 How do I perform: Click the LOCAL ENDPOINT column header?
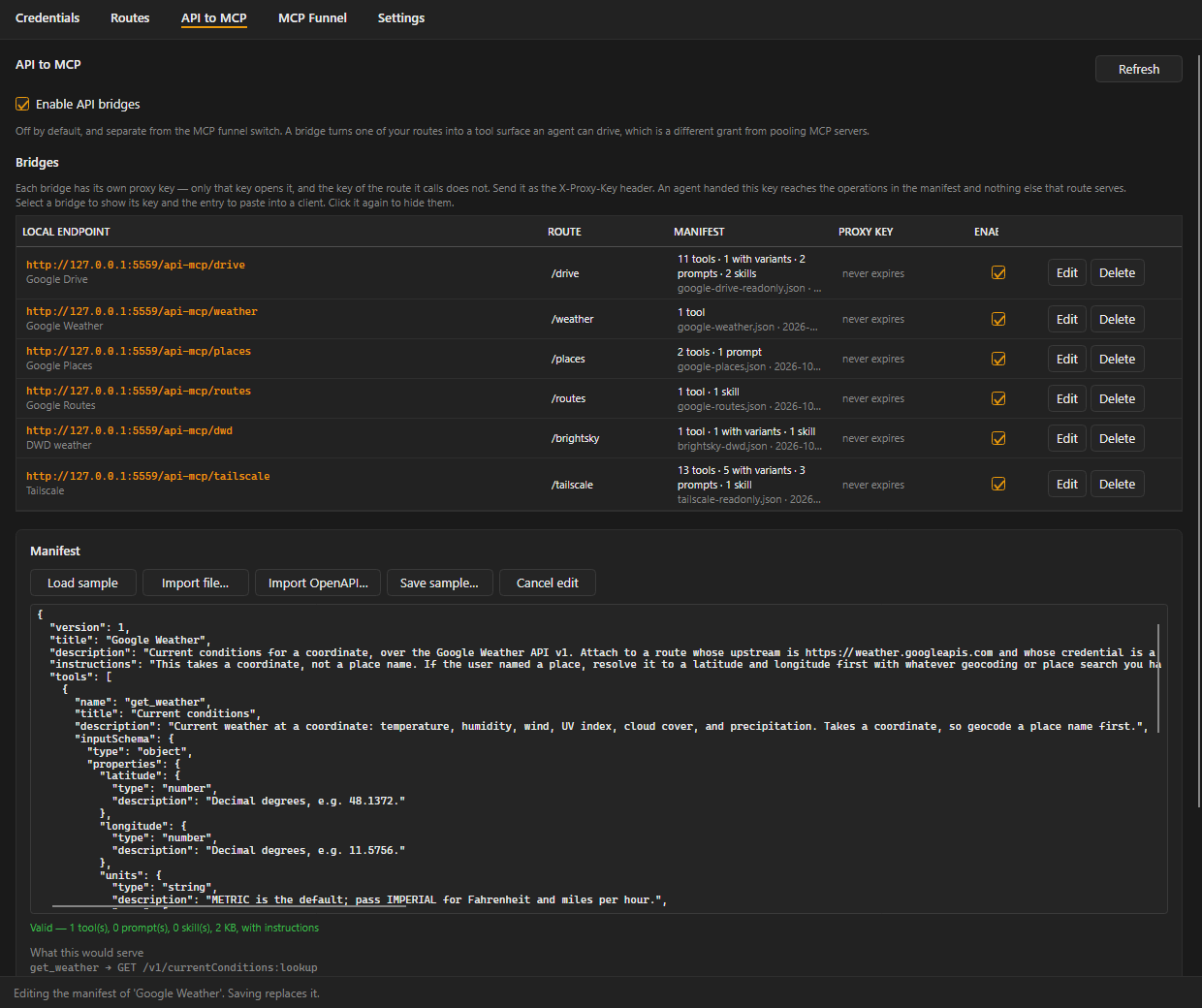point(66,232)
